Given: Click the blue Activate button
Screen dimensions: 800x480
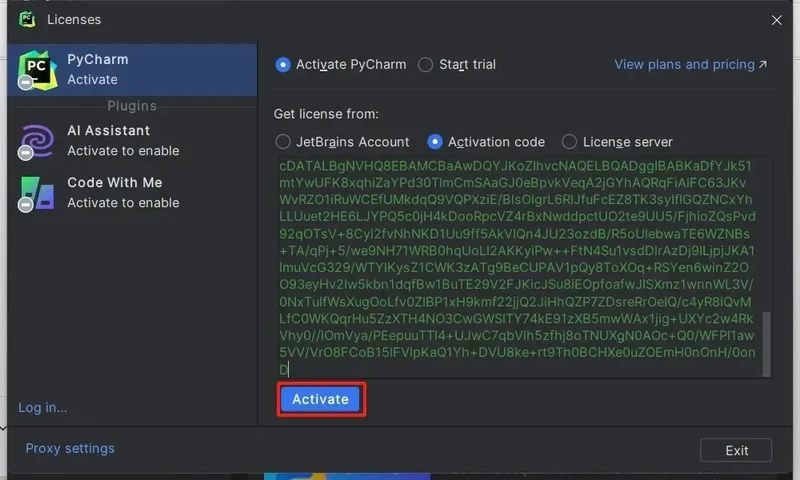Looking at the screenshot, I should pos(321,399).
